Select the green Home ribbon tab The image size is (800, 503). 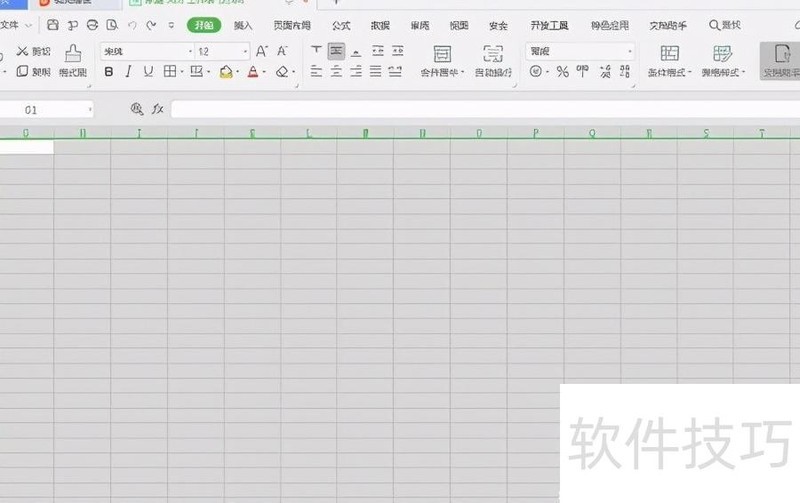coord(204,25)
